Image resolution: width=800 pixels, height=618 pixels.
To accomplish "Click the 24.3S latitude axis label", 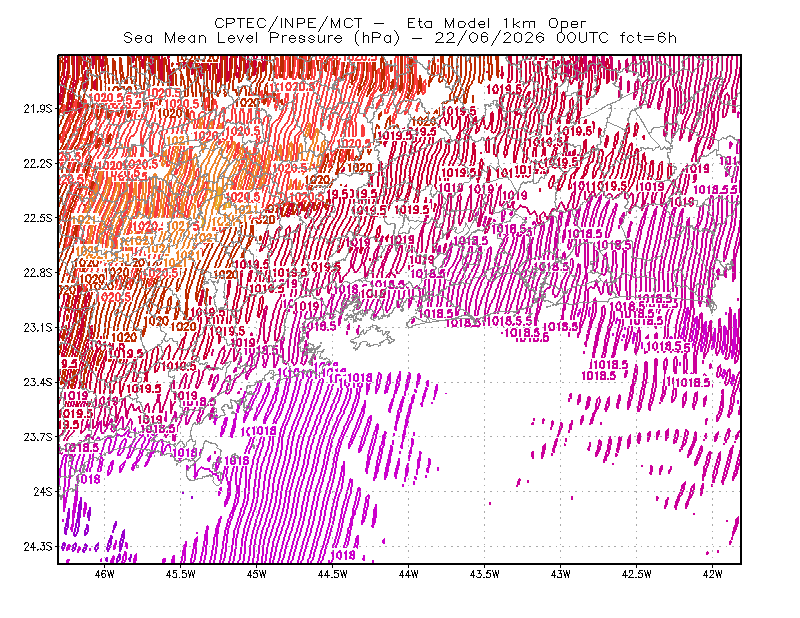I will tap(37, 547).
